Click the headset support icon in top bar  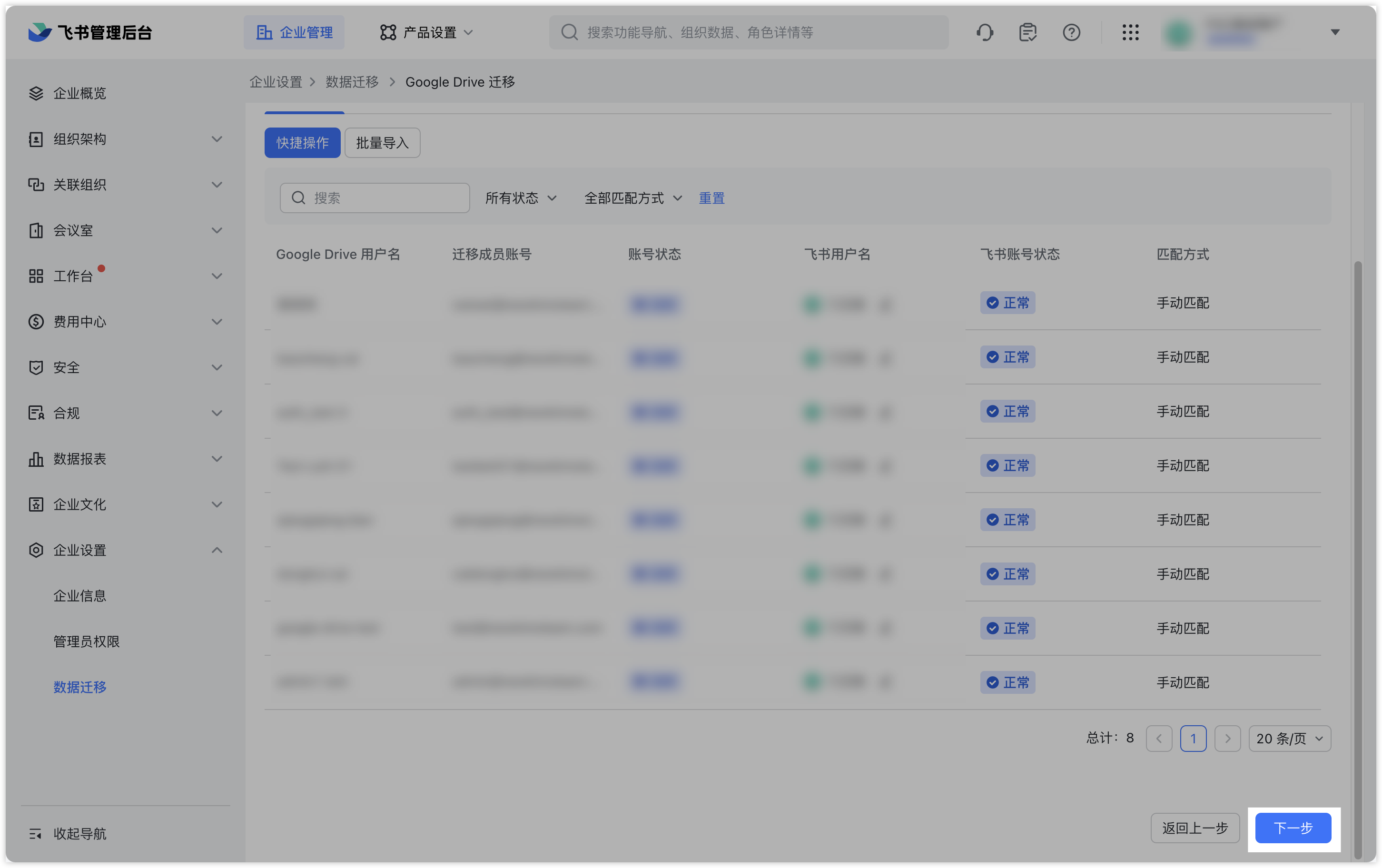tap(985, 32)
